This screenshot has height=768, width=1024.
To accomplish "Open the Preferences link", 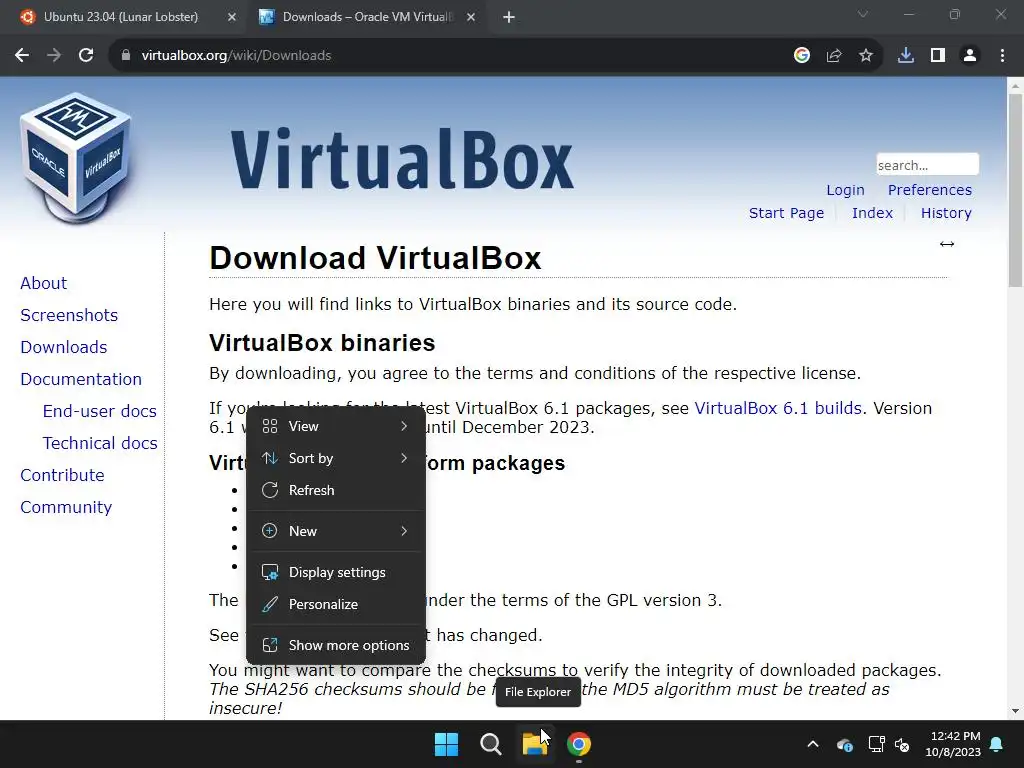I will (929, 190).
